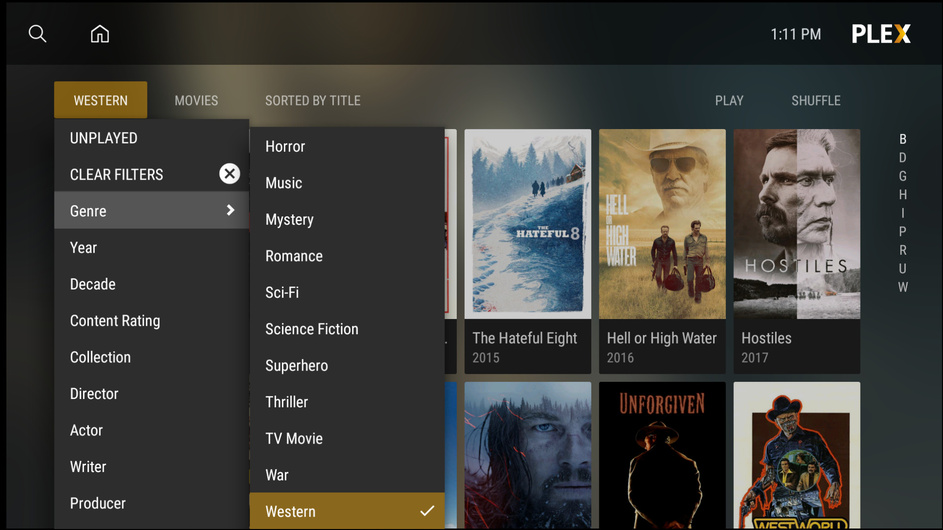Choose Horror genre
Viewport: 943px width, 530px height.
(x=347, y=146)
